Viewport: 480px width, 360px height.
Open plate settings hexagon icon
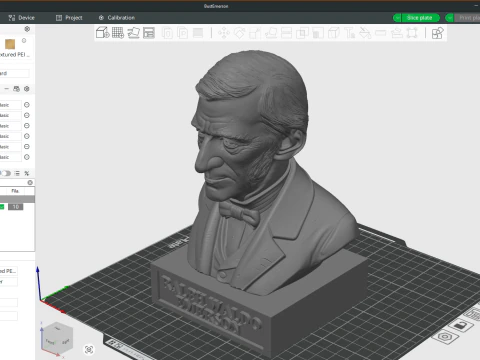point(445,336)
